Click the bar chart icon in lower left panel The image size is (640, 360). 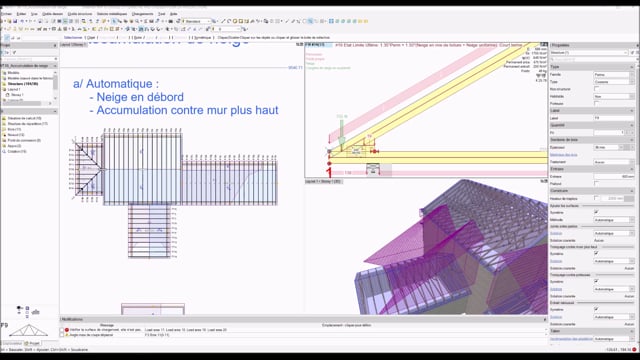tap(36, 312)
